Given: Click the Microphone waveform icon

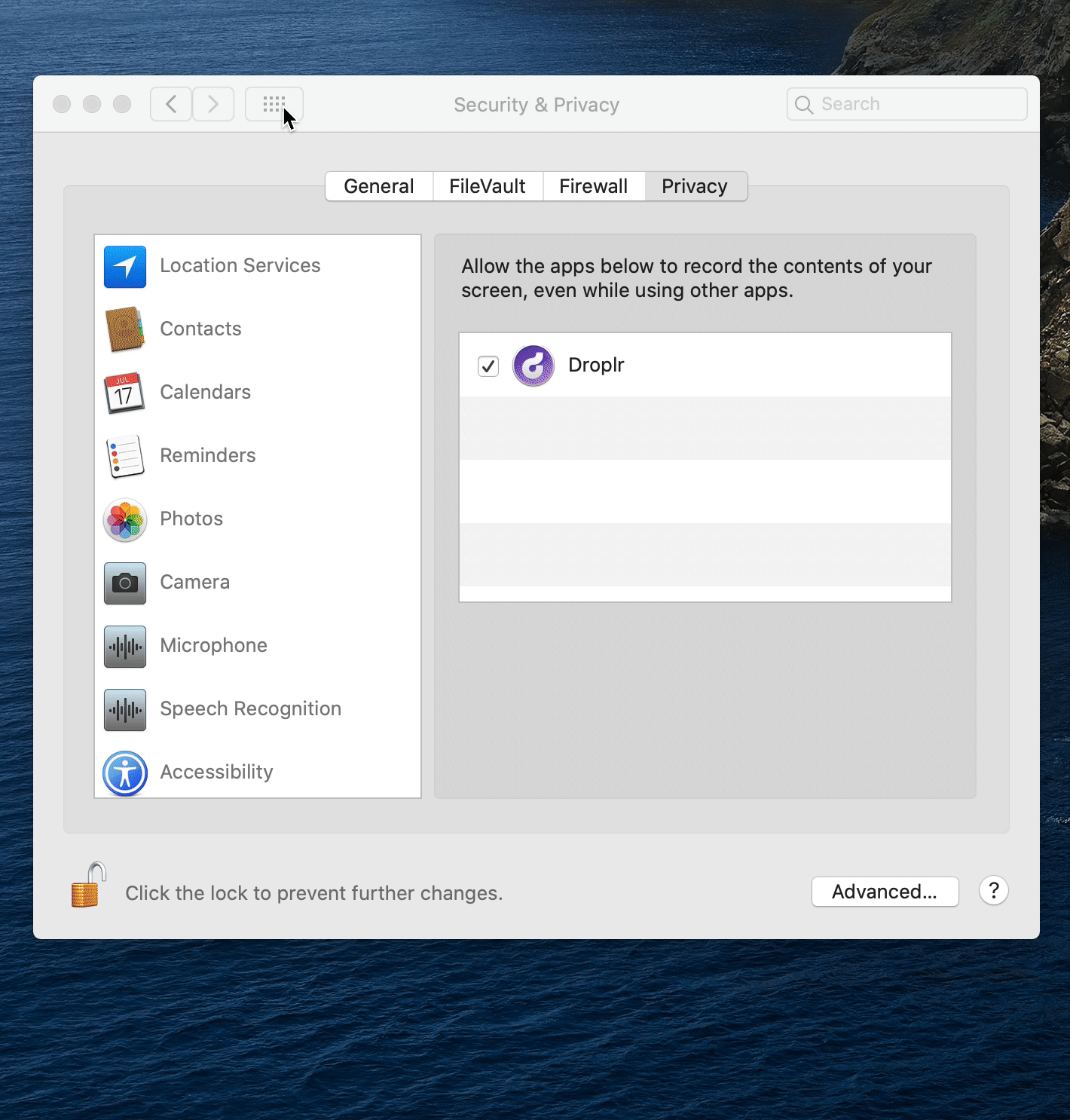Looking at the screenshot, I should pos(125,646).
